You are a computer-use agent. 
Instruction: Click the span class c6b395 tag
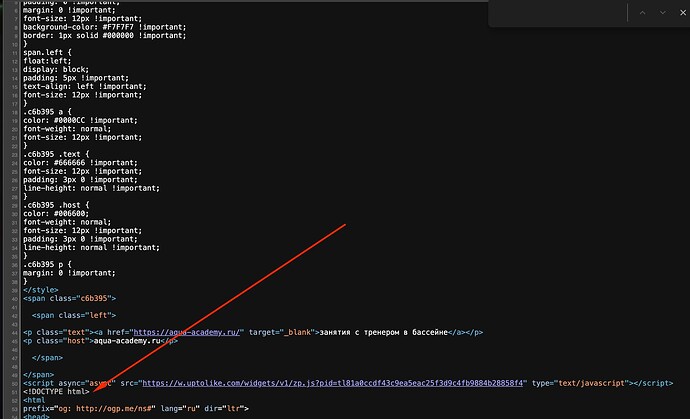[70, 298]
